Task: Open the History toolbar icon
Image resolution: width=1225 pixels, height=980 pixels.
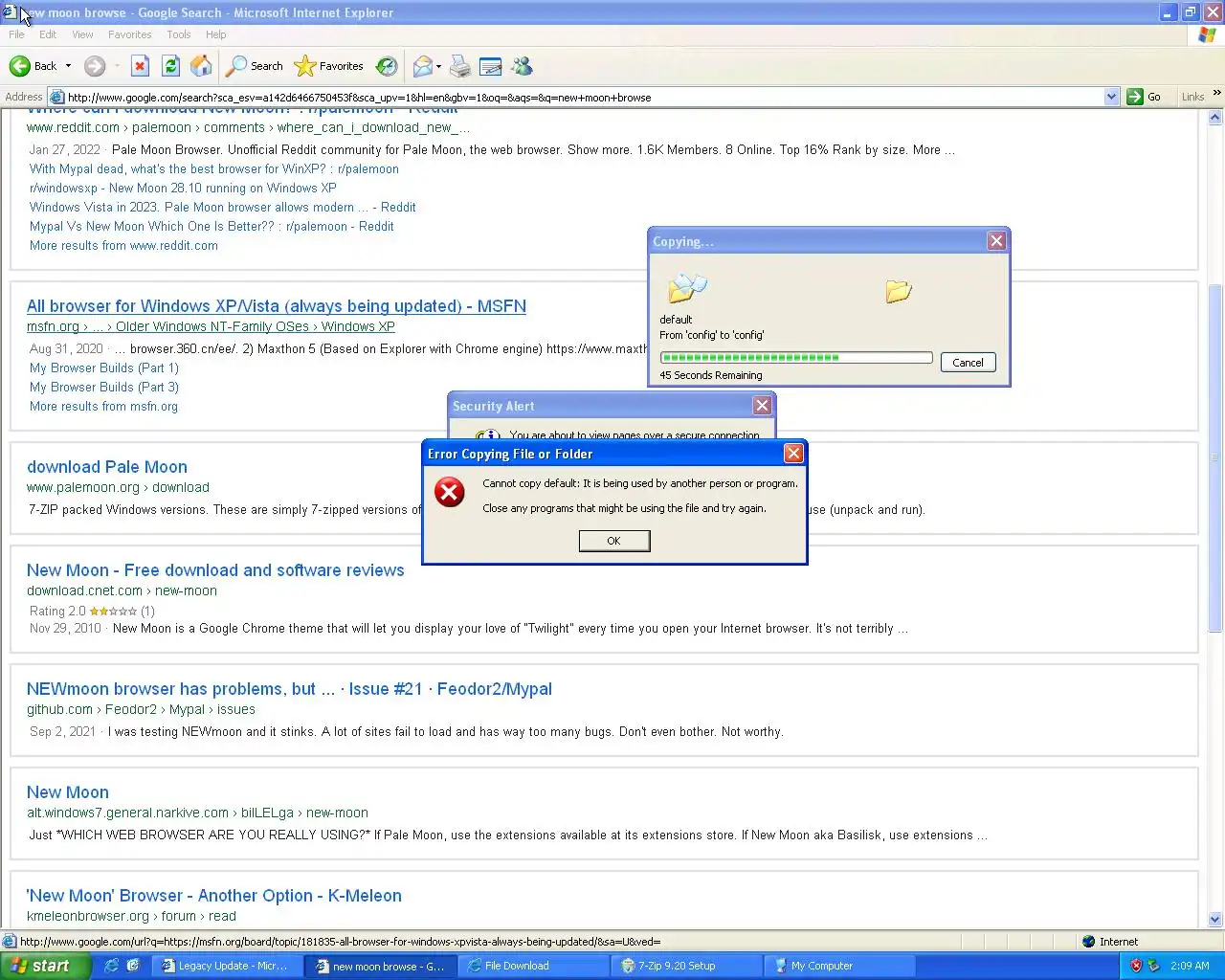Action: [x=387, y=66]
